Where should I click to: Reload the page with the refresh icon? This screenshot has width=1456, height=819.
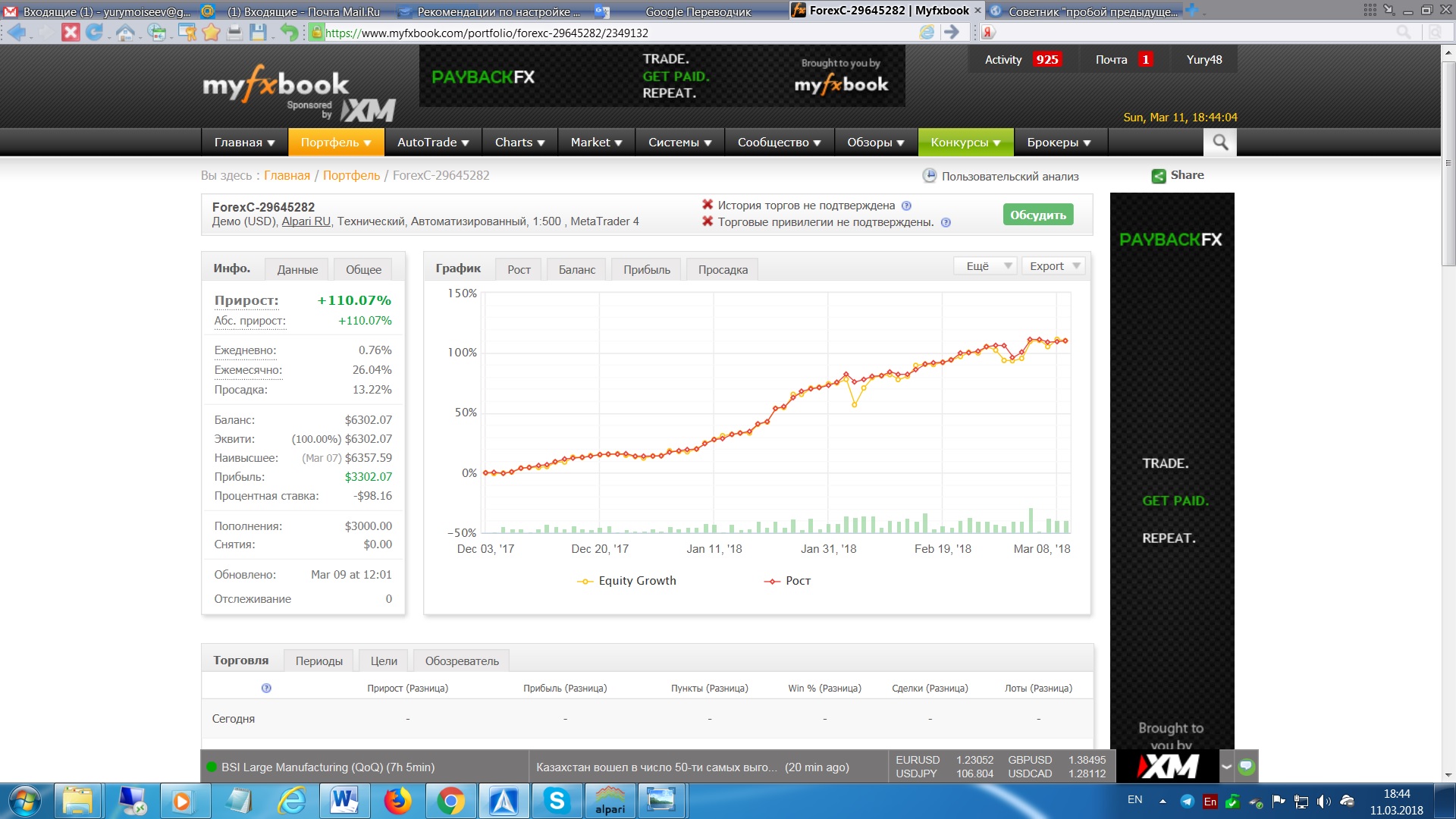click(95, 33)
